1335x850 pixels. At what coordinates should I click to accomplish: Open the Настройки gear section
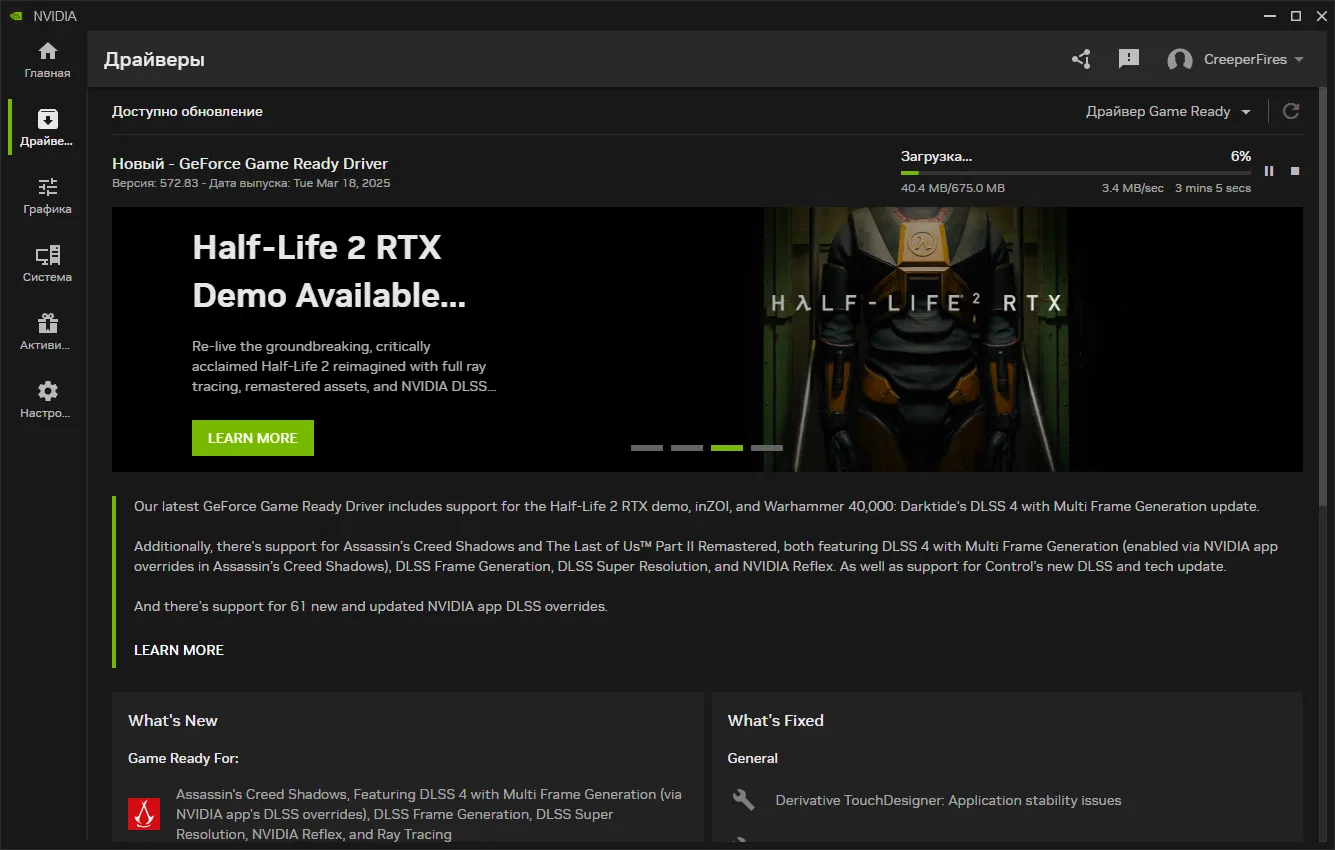[47, 400]
